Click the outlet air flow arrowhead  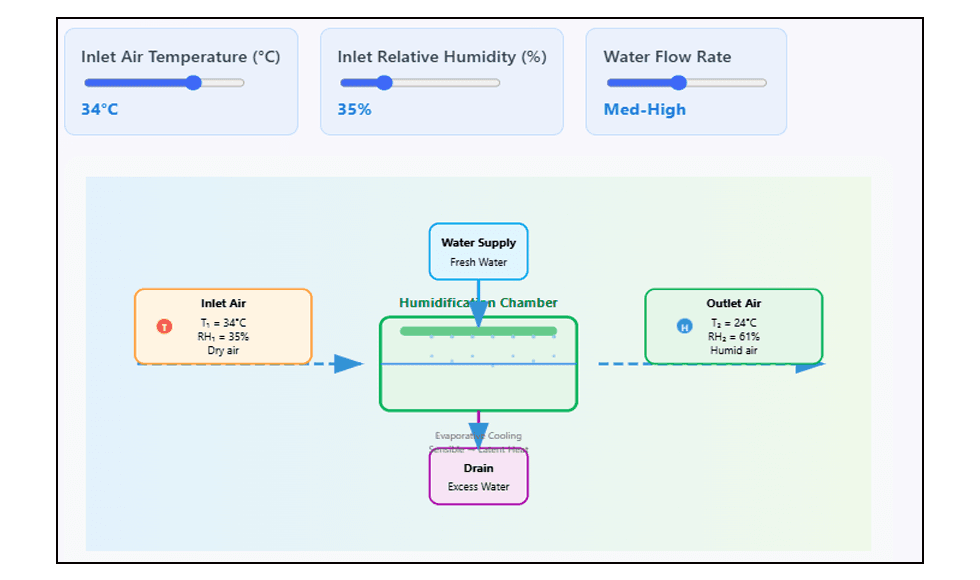(x=809, y=366)
